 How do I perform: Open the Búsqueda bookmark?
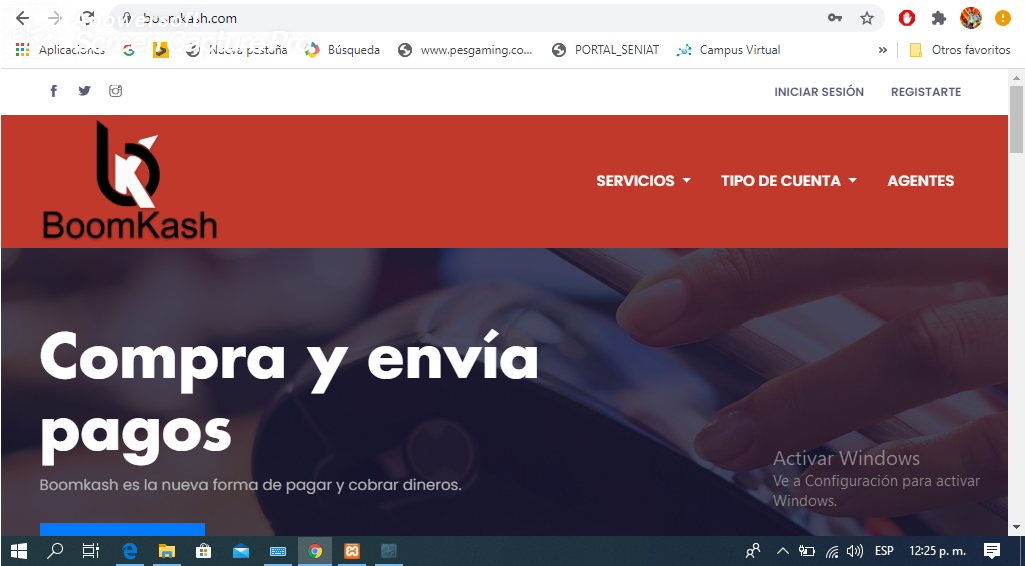pos(343,50)
